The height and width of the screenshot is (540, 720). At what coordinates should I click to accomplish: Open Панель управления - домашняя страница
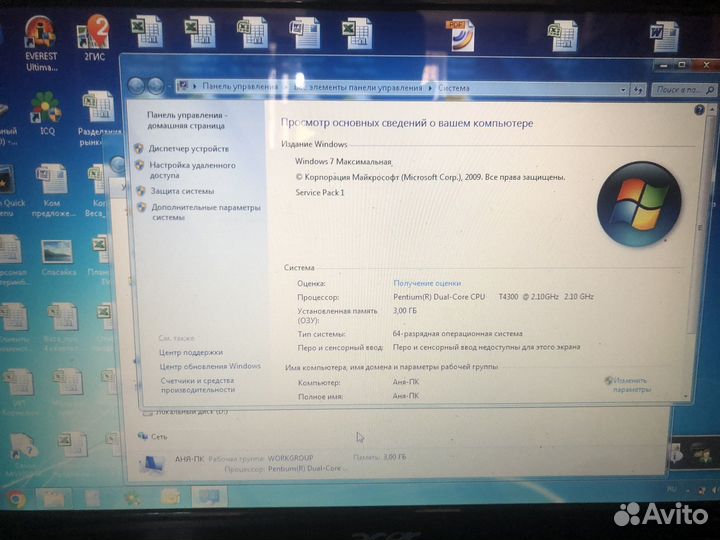(187, 120)
